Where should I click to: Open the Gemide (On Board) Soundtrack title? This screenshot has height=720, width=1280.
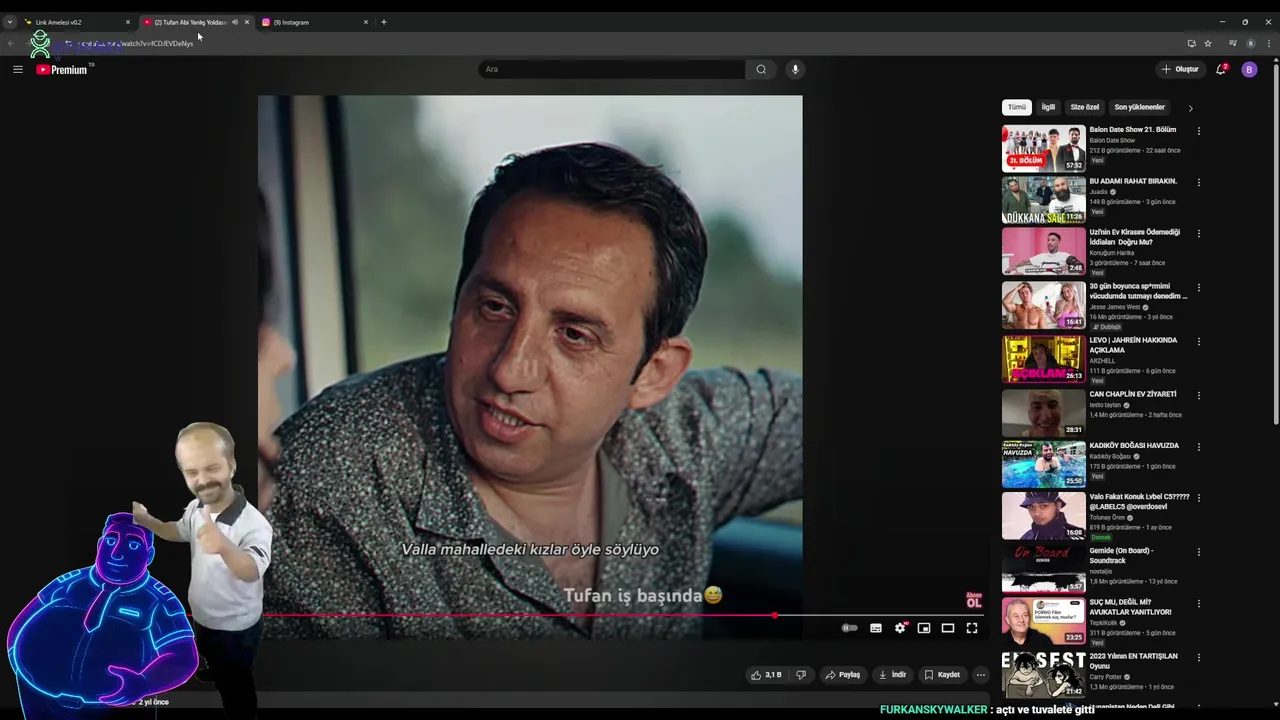tap(1121, 555)
